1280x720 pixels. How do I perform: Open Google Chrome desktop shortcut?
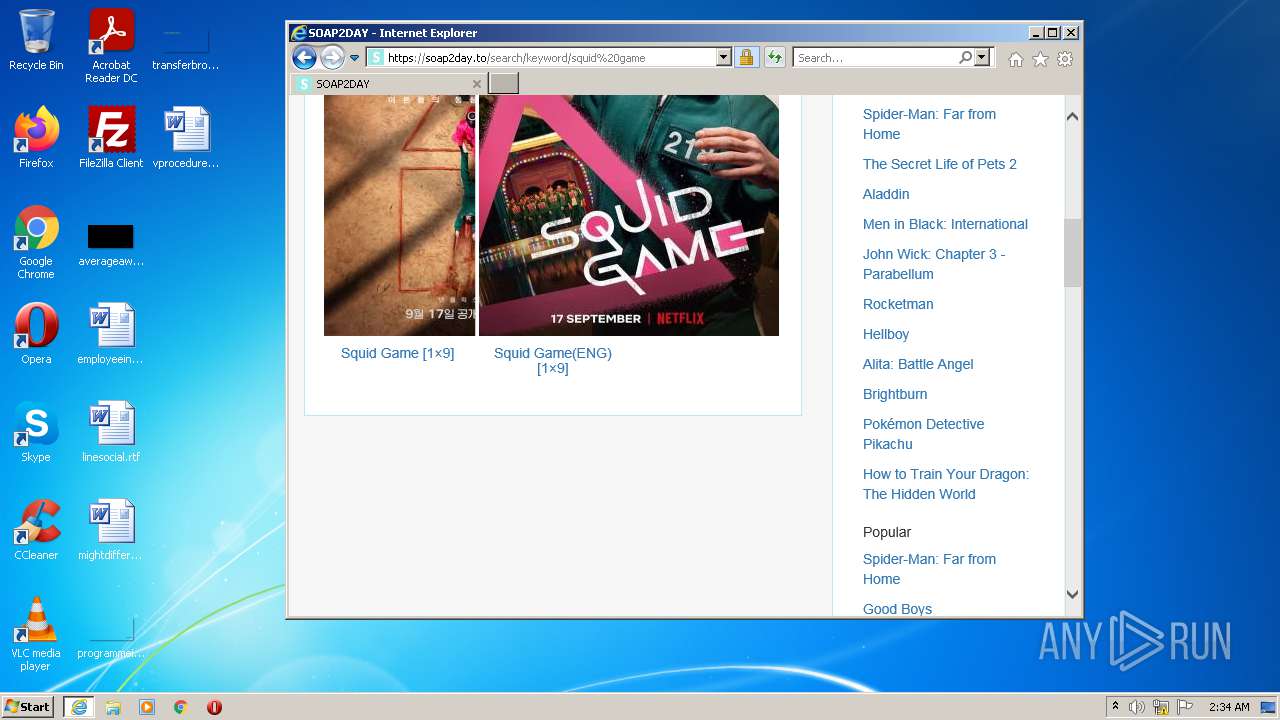pos(36,242)
